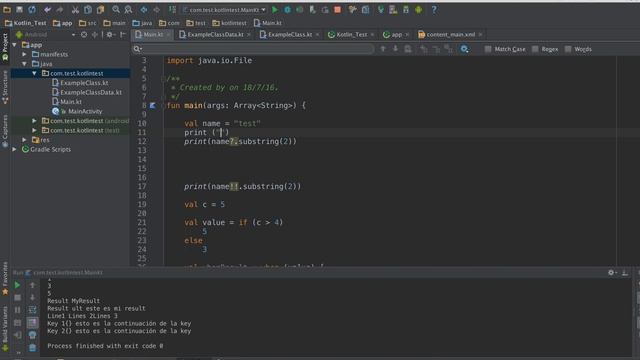Click the Open folder toolbar icon
Viewport: 640px width, 360px height.
[7, 9]
